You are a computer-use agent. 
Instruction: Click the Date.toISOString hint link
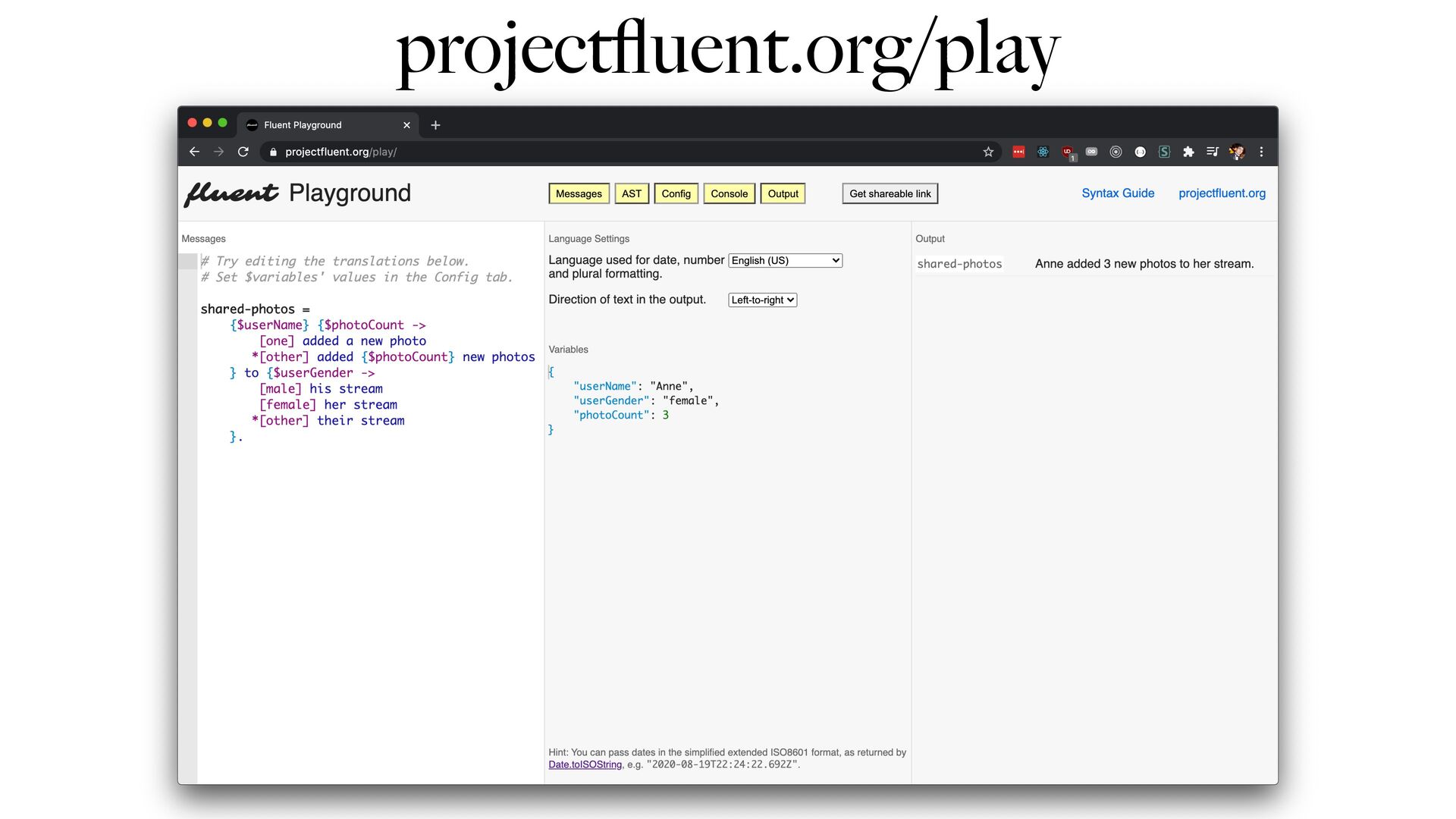(585, 764)
